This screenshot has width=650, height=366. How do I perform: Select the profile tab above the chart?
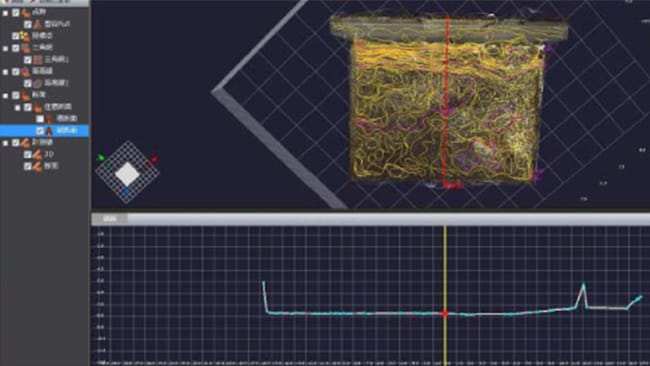tap(109, 219)
